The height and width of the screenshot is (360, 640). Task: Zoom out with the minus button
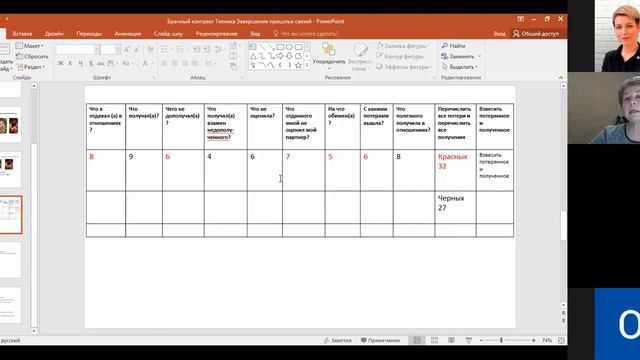click(481, 340)
